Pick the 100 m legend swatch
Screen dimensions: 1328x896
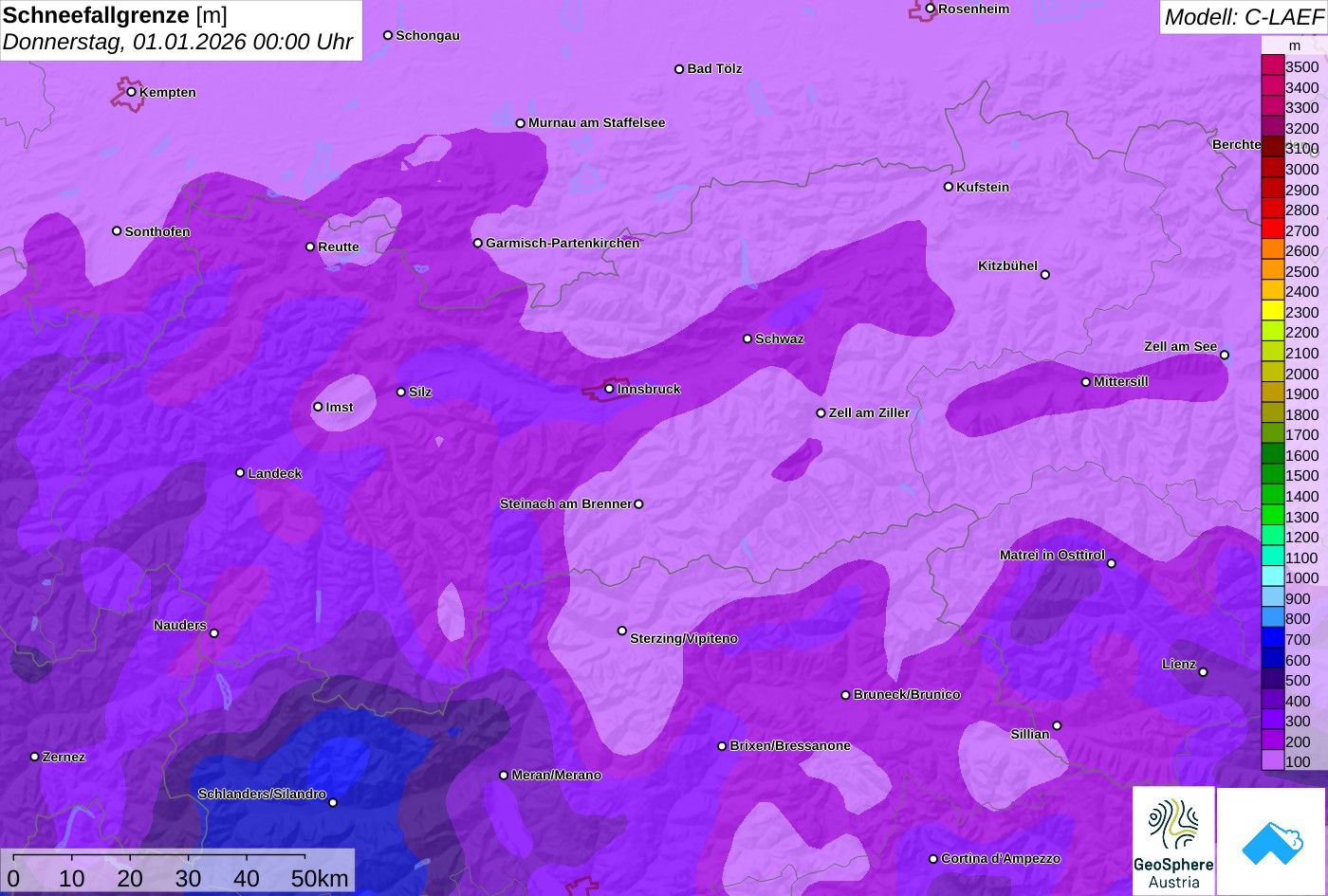point(1272,761)
